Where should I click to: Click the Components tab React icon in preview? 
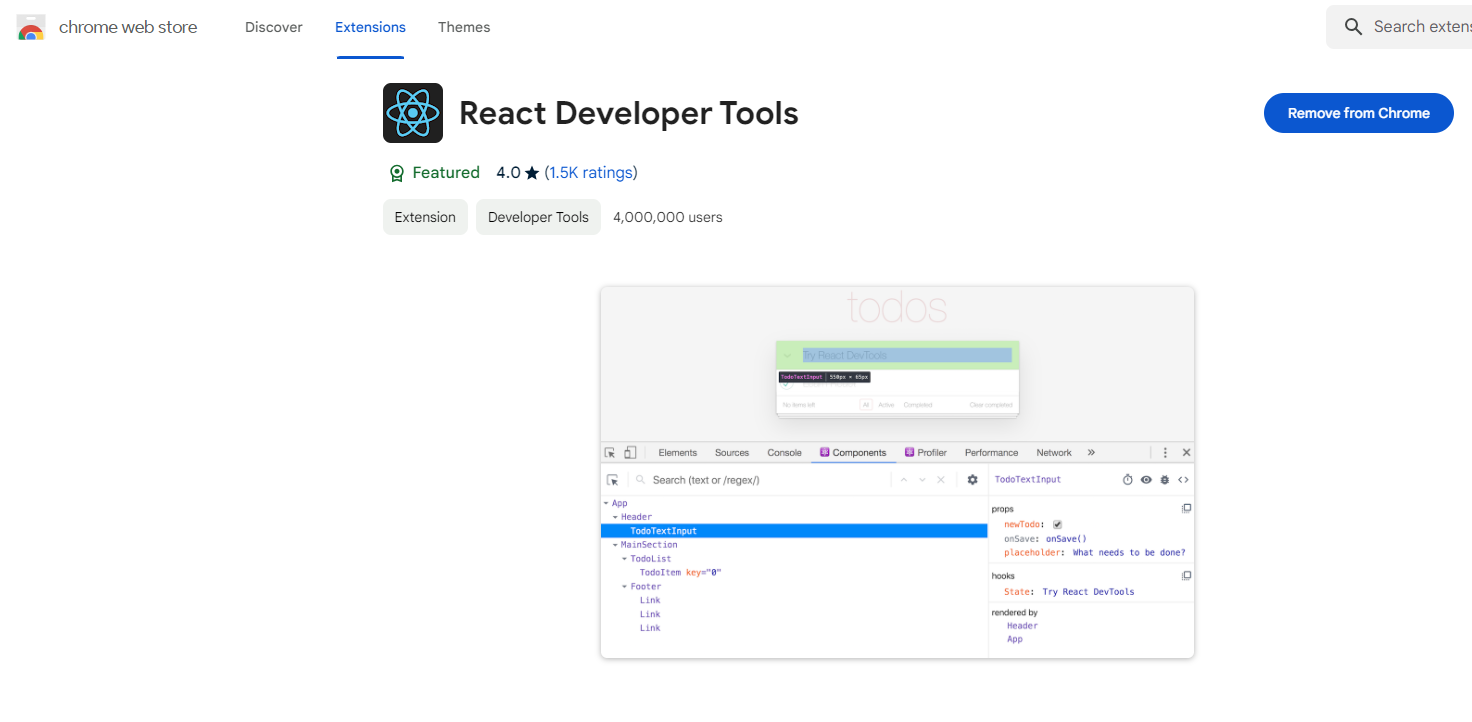(x=825, y=453)
